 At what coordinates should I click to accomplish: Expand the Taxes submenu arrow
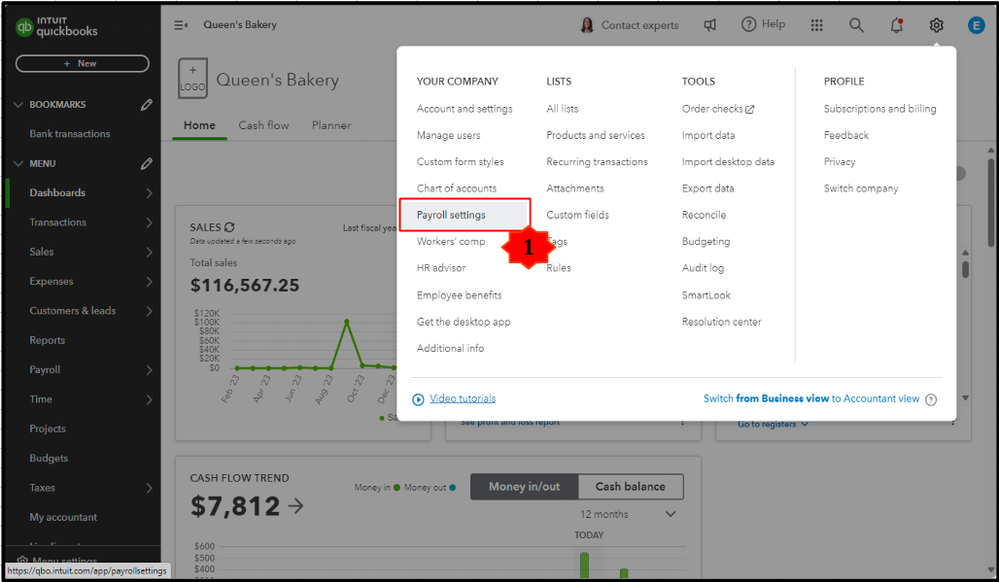148,488
